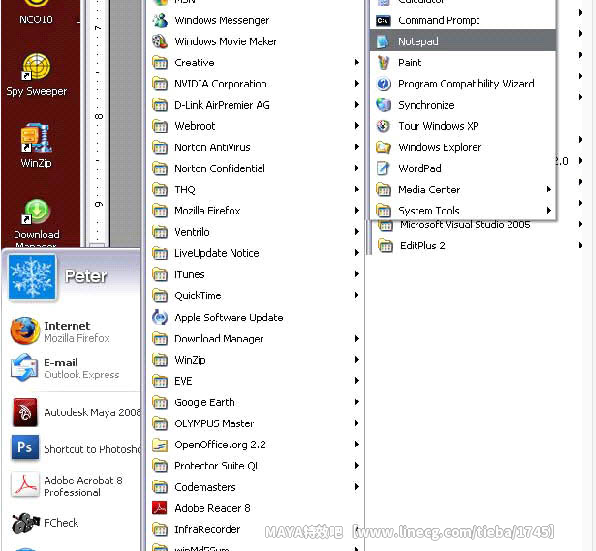Expand the NVIDIA Corporation submenu arrow
The width and height of the screenshot is (596, 551).
click(x=357, y=84)
